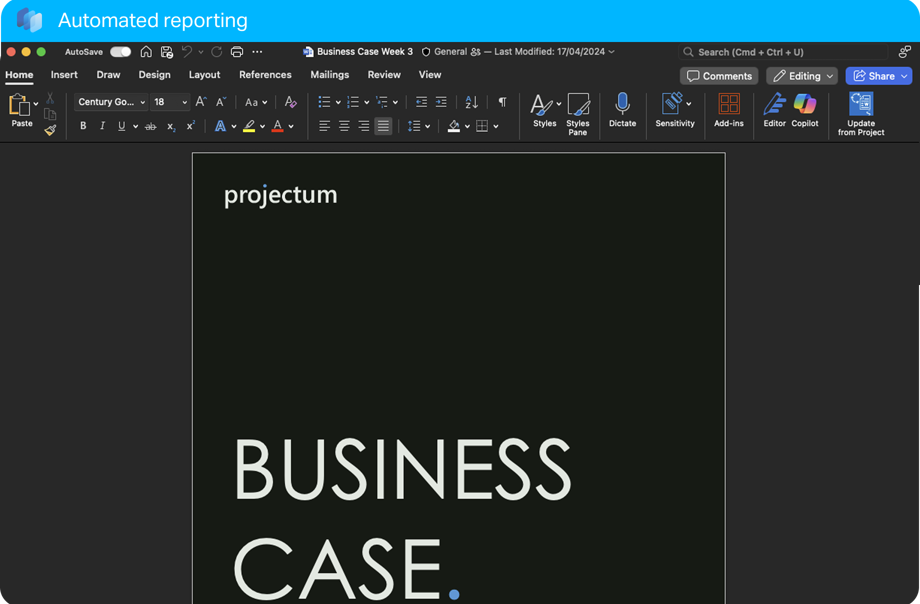
Task: Show paragraph marks with pilcrow icon
Action: (502, 102)
